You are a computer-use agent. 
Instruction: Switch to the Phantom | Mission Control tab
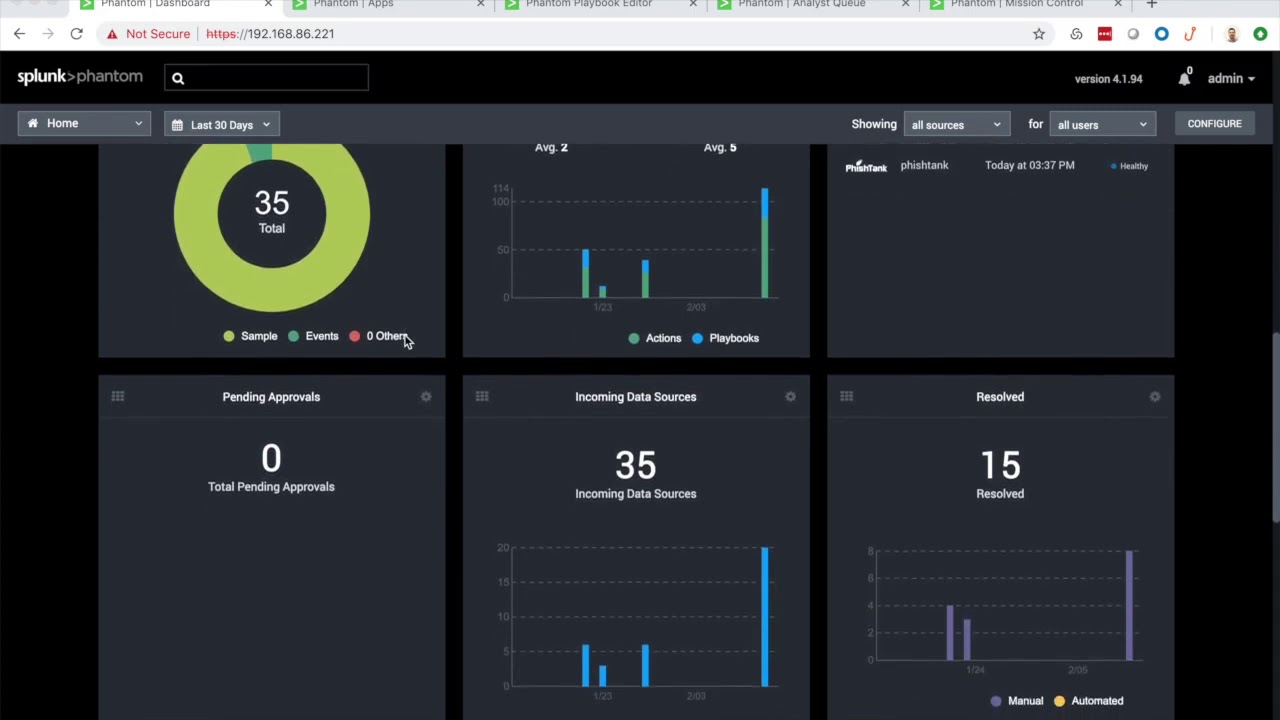[1022, 5]
